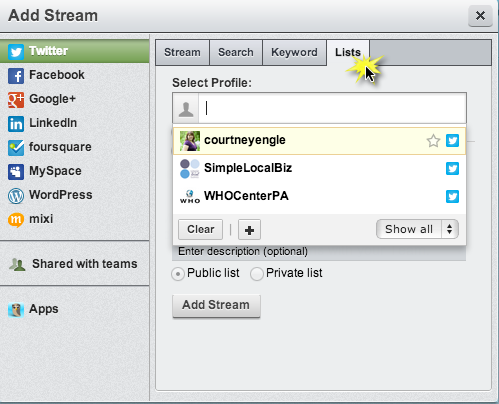Click the LinkedIn label in sidebar
This screenshot has width=499, height=404.
pyautogui.click(x=53, y=123)
